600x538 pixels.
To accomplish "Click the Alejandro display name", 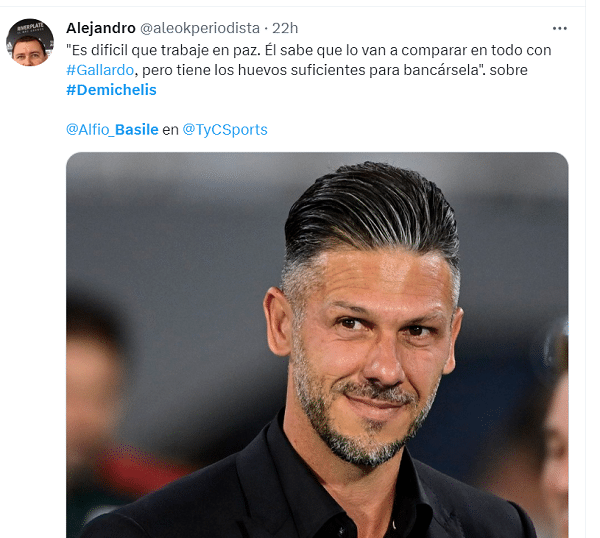I will (101, 28).
